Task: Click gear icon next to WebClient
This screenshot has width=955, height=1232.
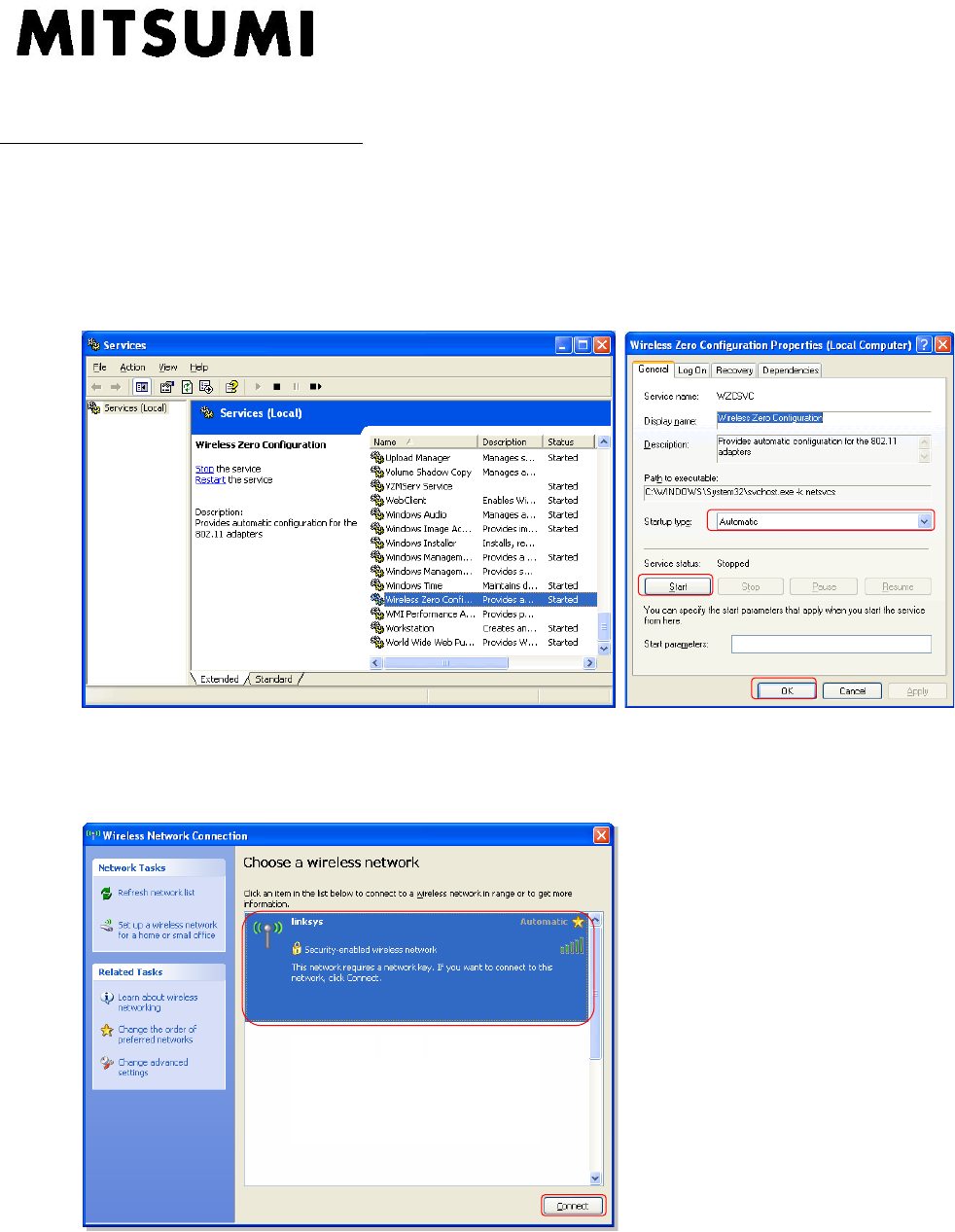Action: point(377,500)
